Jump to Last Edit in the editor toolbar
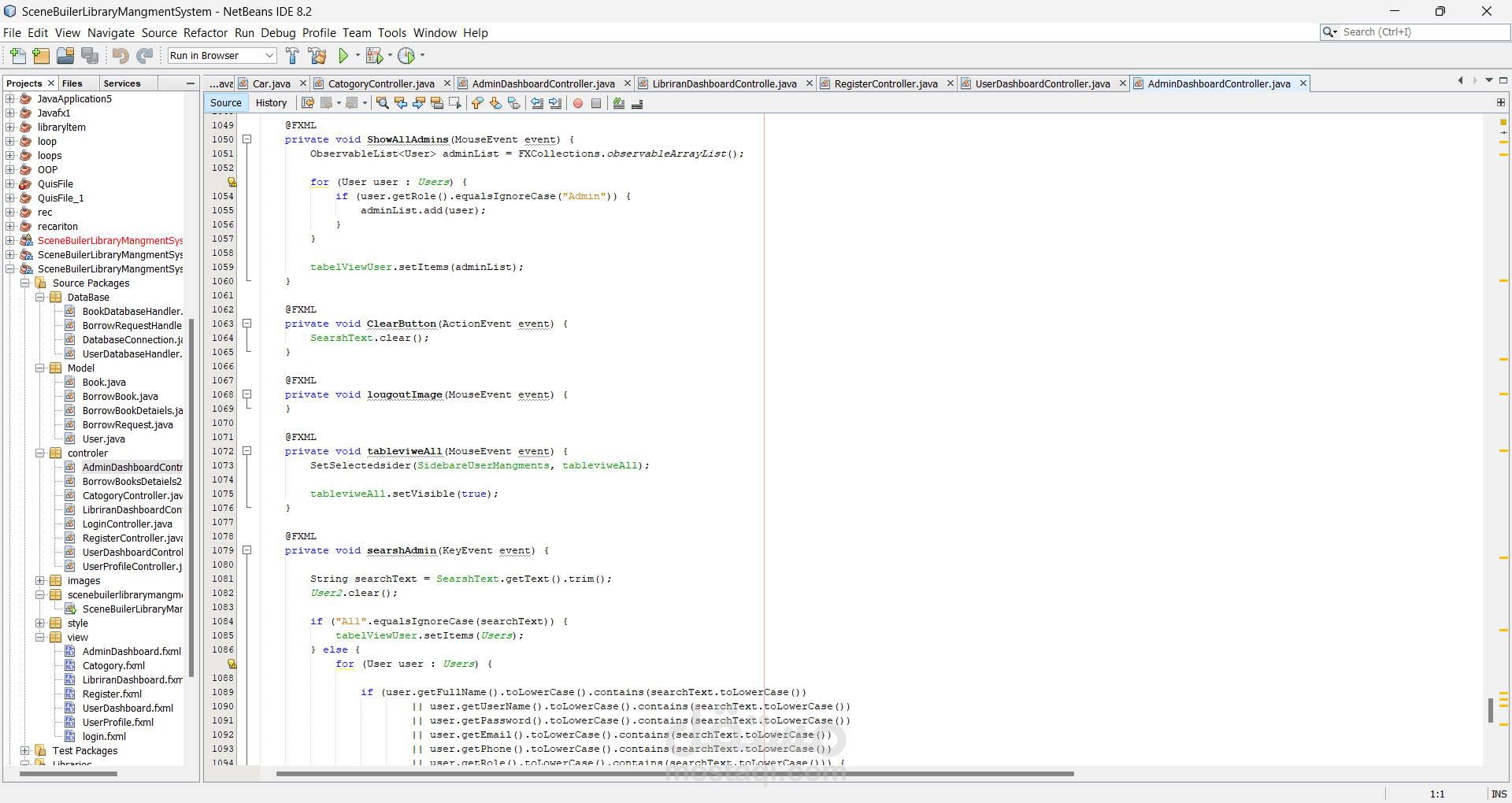Viewport: 1512px width, 803px height. (308, 103)
